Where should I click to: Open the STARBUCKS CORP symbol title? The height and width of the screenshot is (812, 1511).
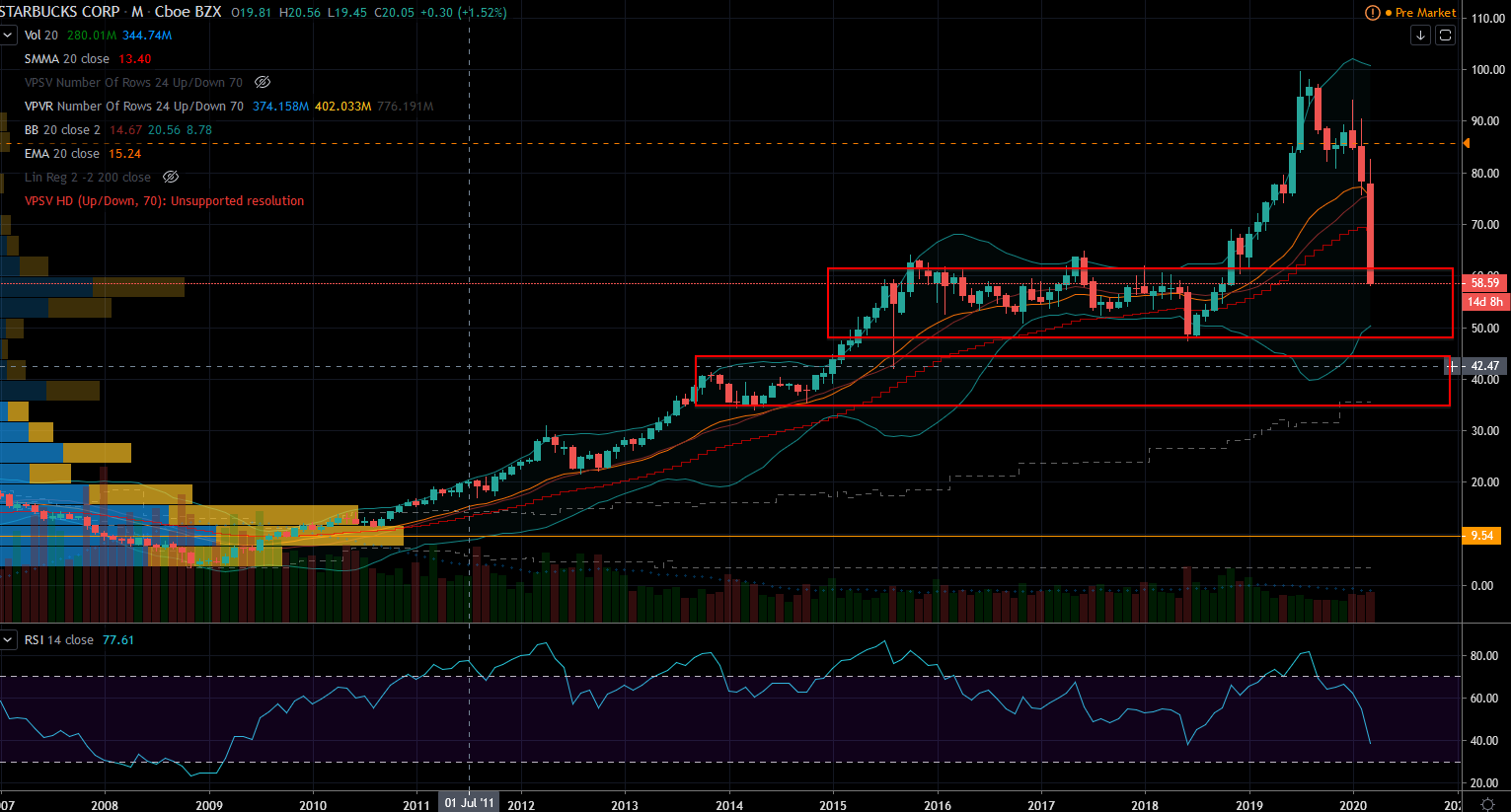[x=60, y=12]
